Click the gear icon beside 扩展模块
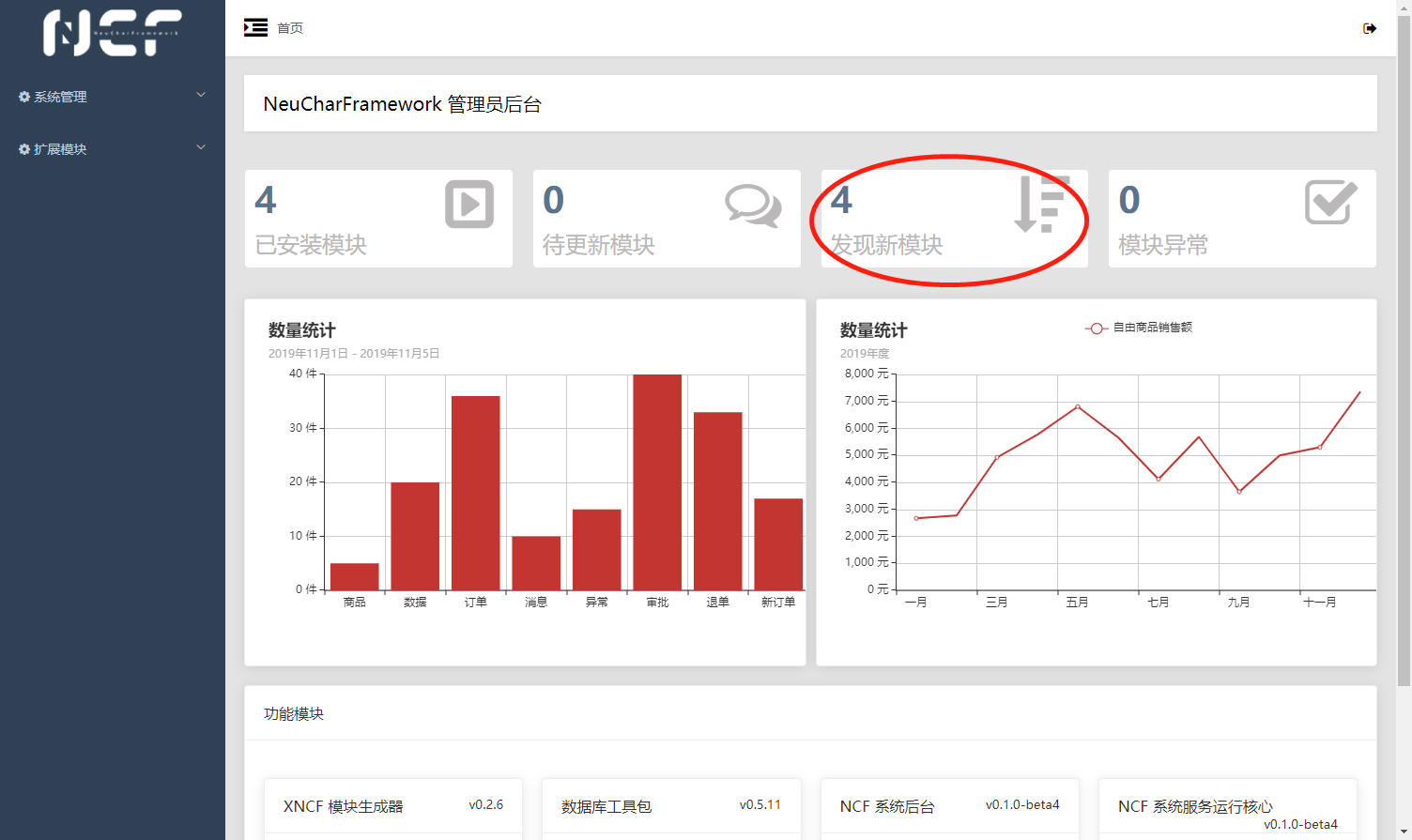 pos(24,149)
